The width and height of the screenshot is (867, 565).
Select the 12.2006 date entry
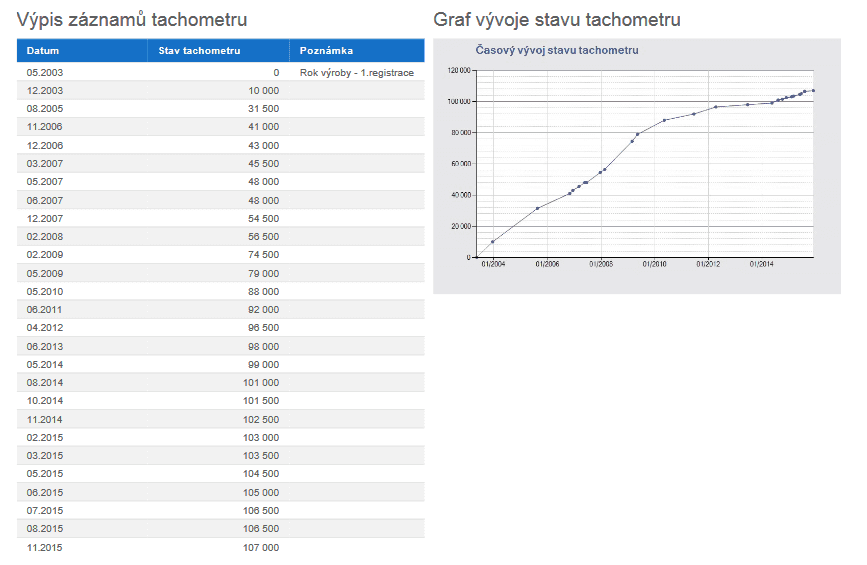click(x=45, y=145)
